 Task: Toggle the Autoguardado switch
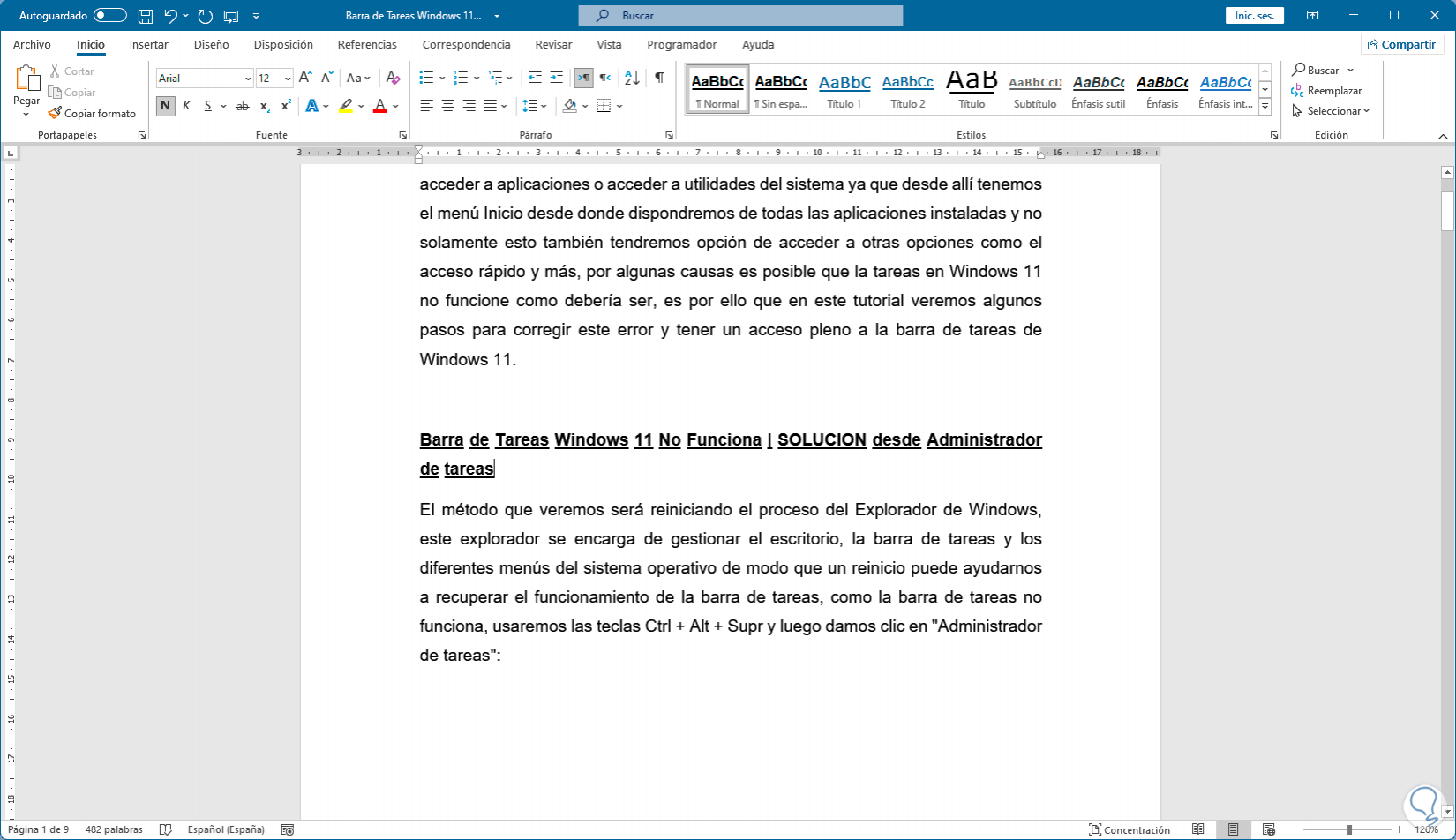pyautogui.click(x=110, y=16)
